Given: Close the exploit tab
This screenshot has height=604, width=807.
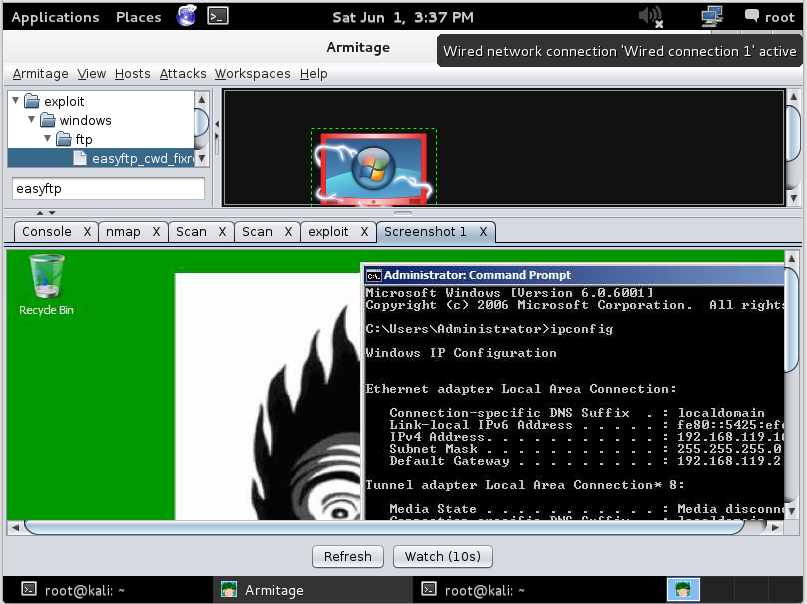Looking at the screenshot, I should point(364,232).
